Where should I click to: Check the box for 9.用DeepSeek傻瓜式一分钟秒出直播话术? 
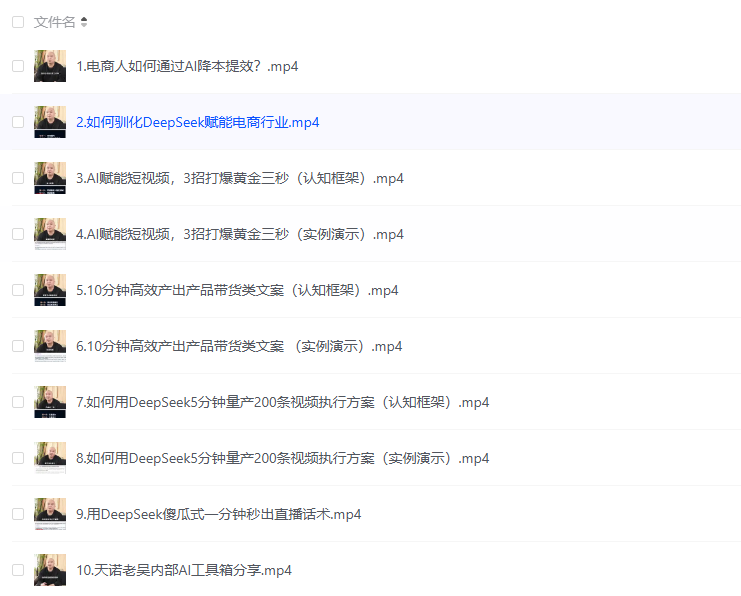pos(18,514)
